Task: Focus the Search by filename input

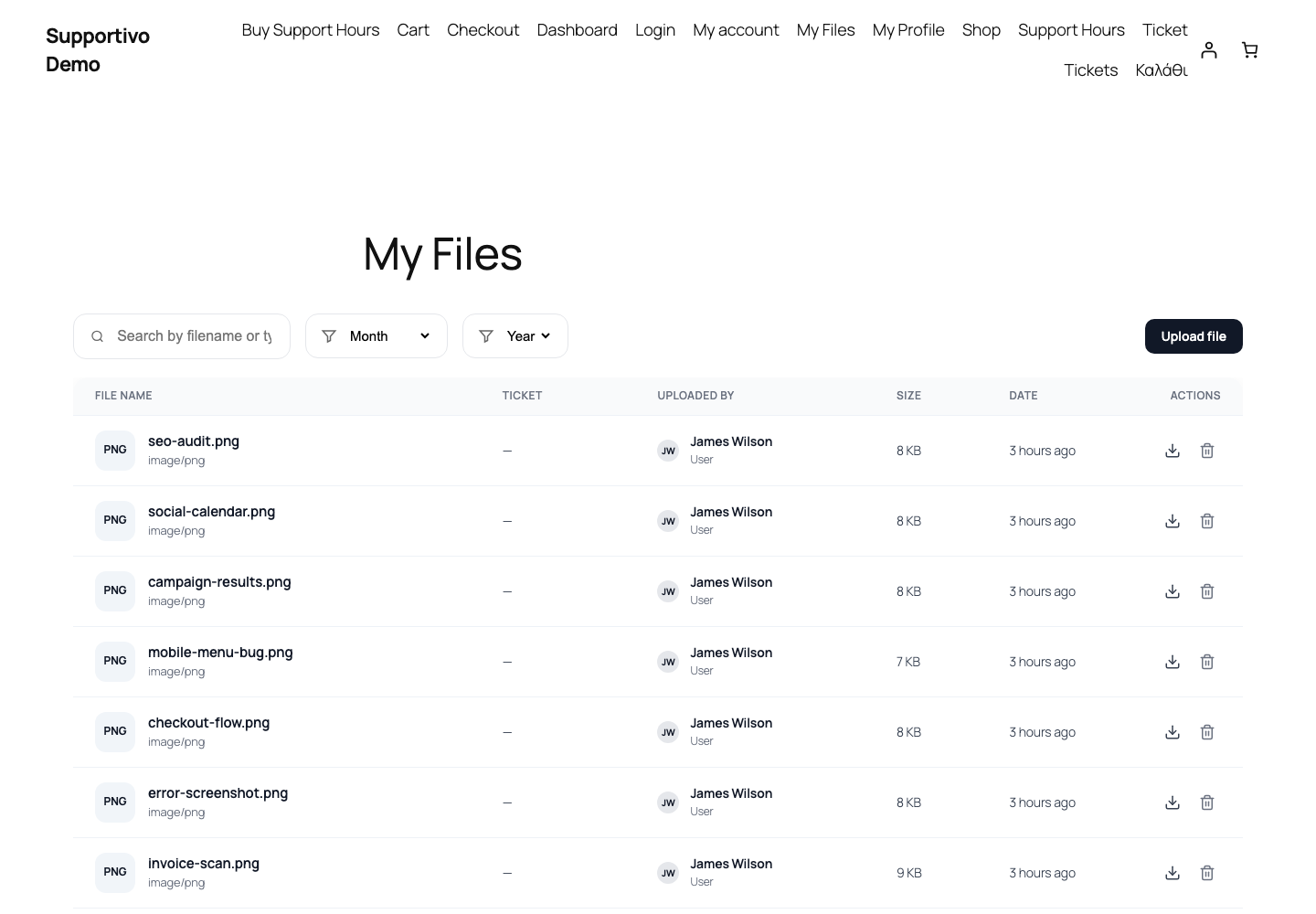Action: (x=182, y=336)
